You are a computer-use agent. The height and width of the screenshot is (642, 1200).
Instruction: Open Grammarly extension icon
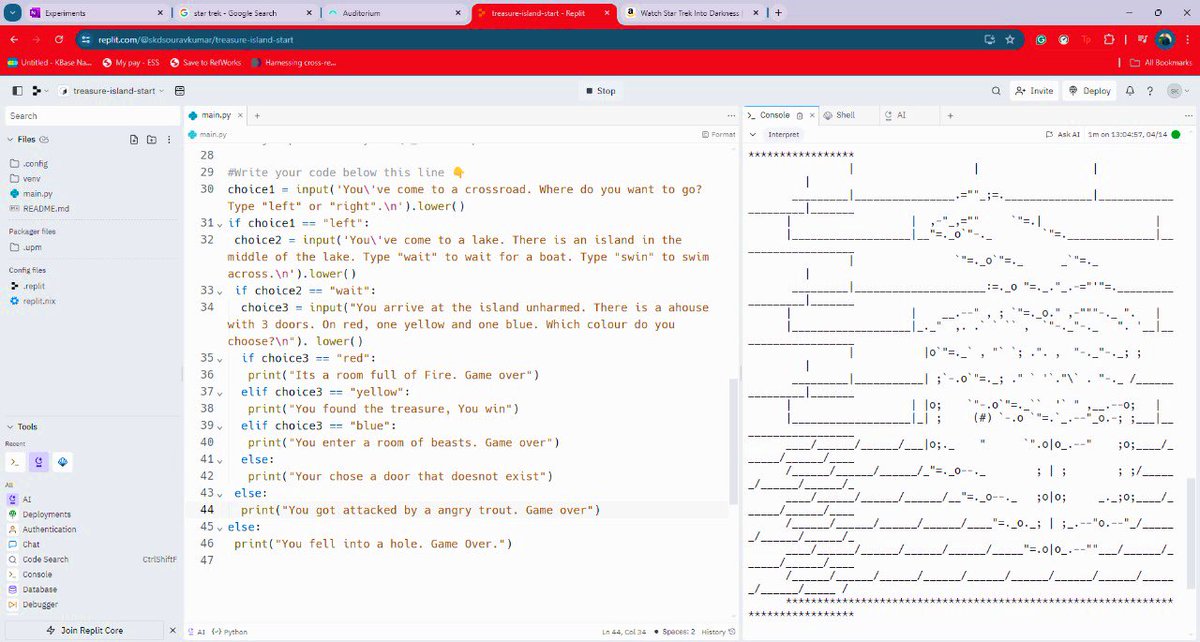(1040, 39)
